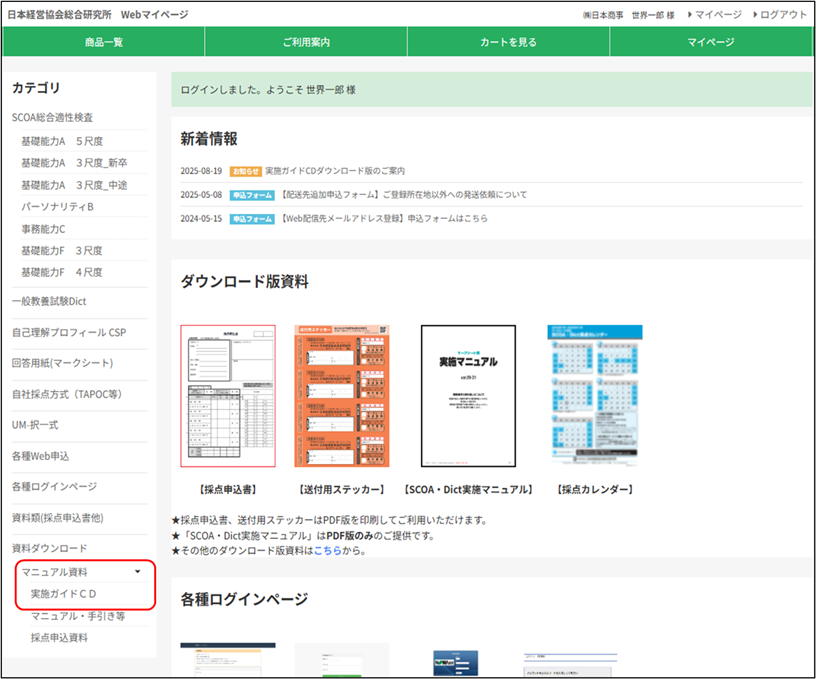
Task: Open the blue 採点カレンダー thumbnail
Action: [594, 396]
